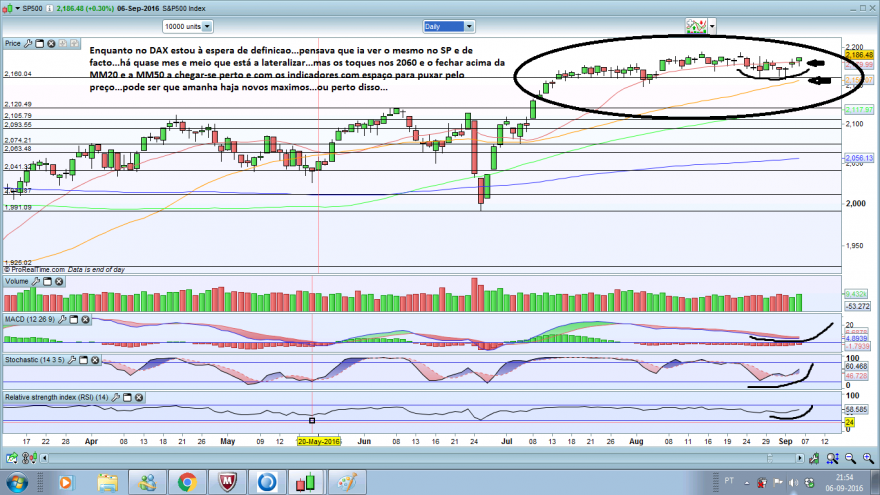
Task: Click the scrollbar right arrow
Action: (800, 459)
